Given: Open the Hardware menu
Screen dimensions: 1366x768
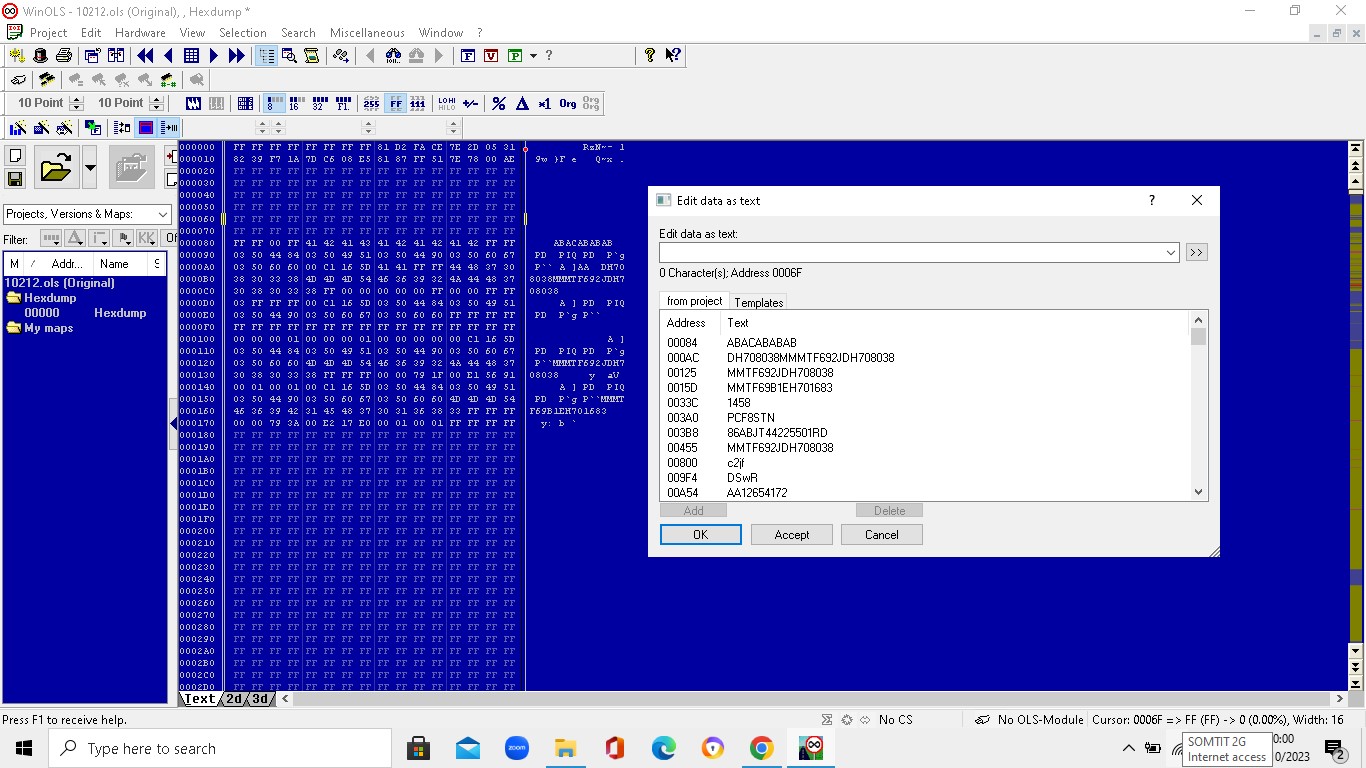Looking at the screenshot, I should click(140, 32).
